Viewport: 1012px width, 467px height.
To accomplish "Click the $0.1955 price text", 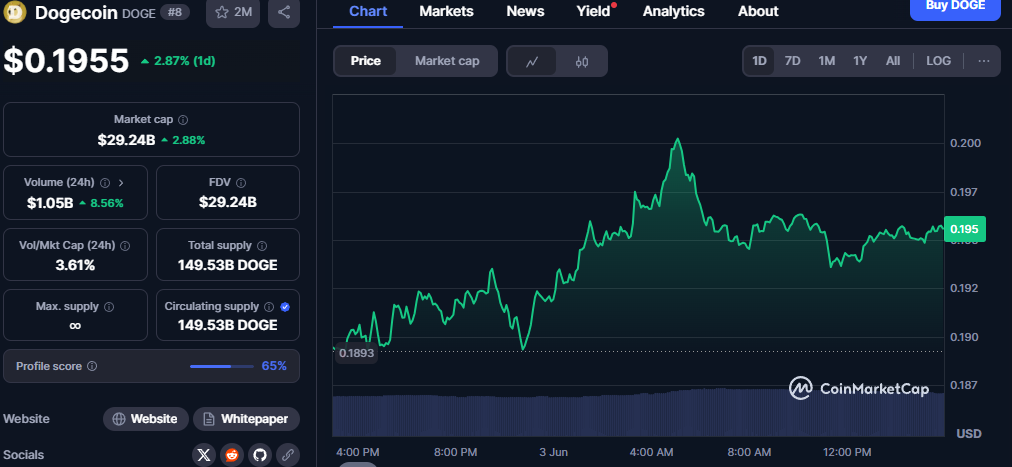I will 66,61.
